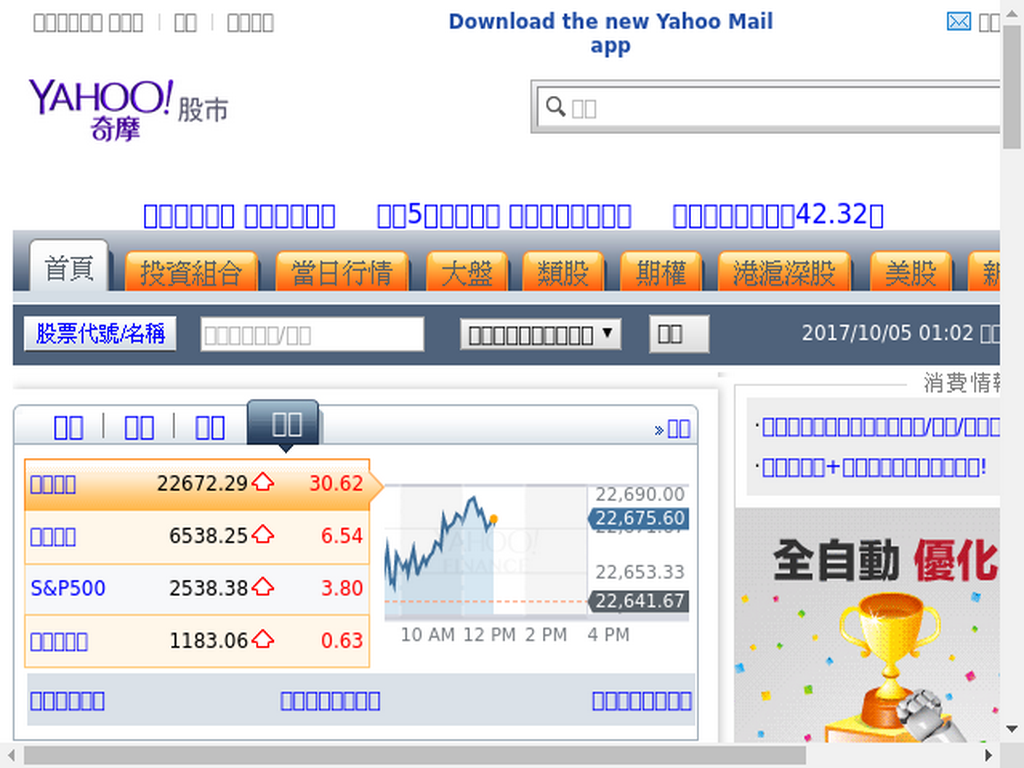Select the 港滬深股 tab

tap(784, 272)
